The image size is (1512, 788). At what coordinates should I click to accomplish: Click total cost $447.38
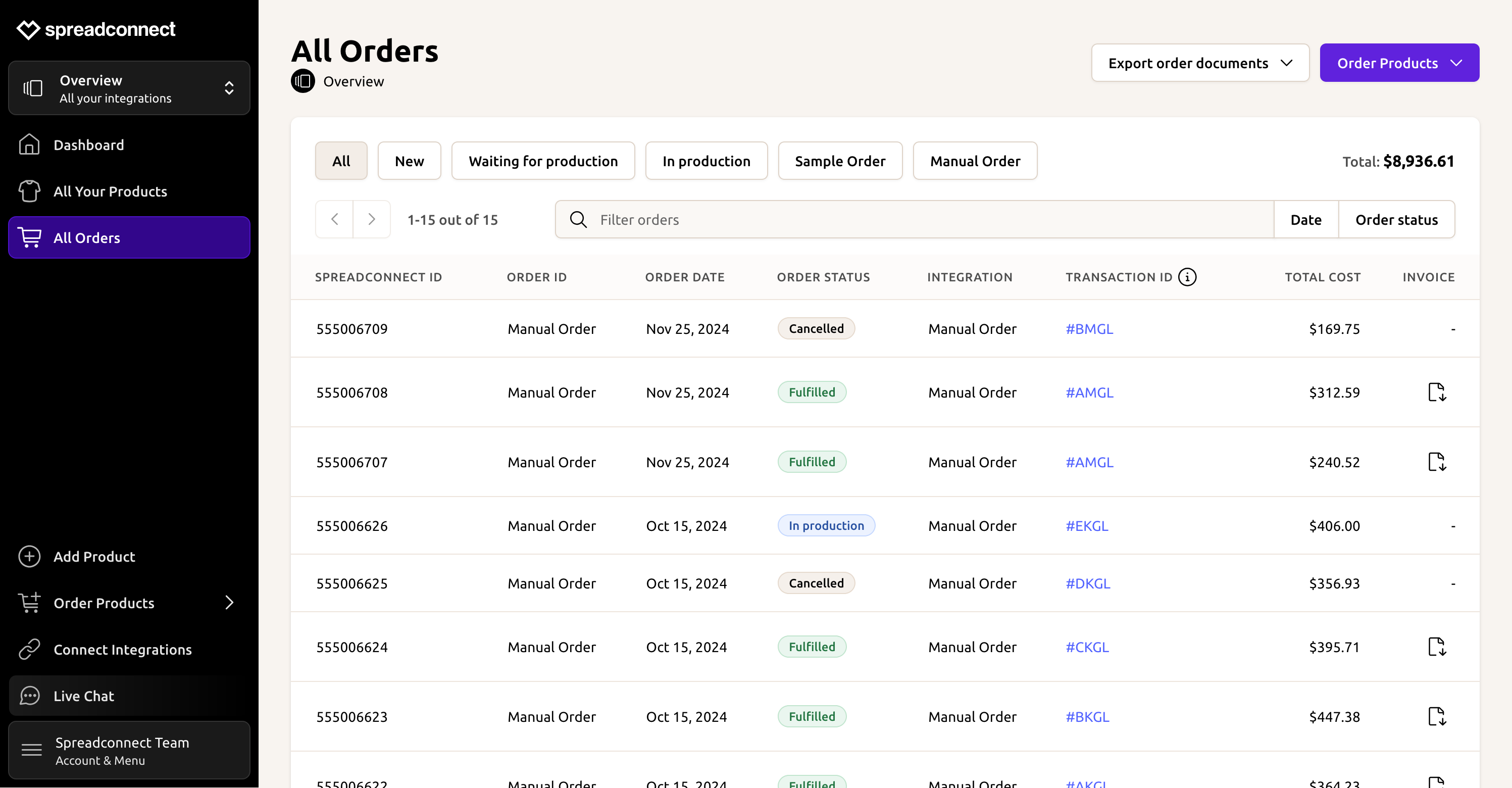pyautogui.click(x=1334, y=716)
